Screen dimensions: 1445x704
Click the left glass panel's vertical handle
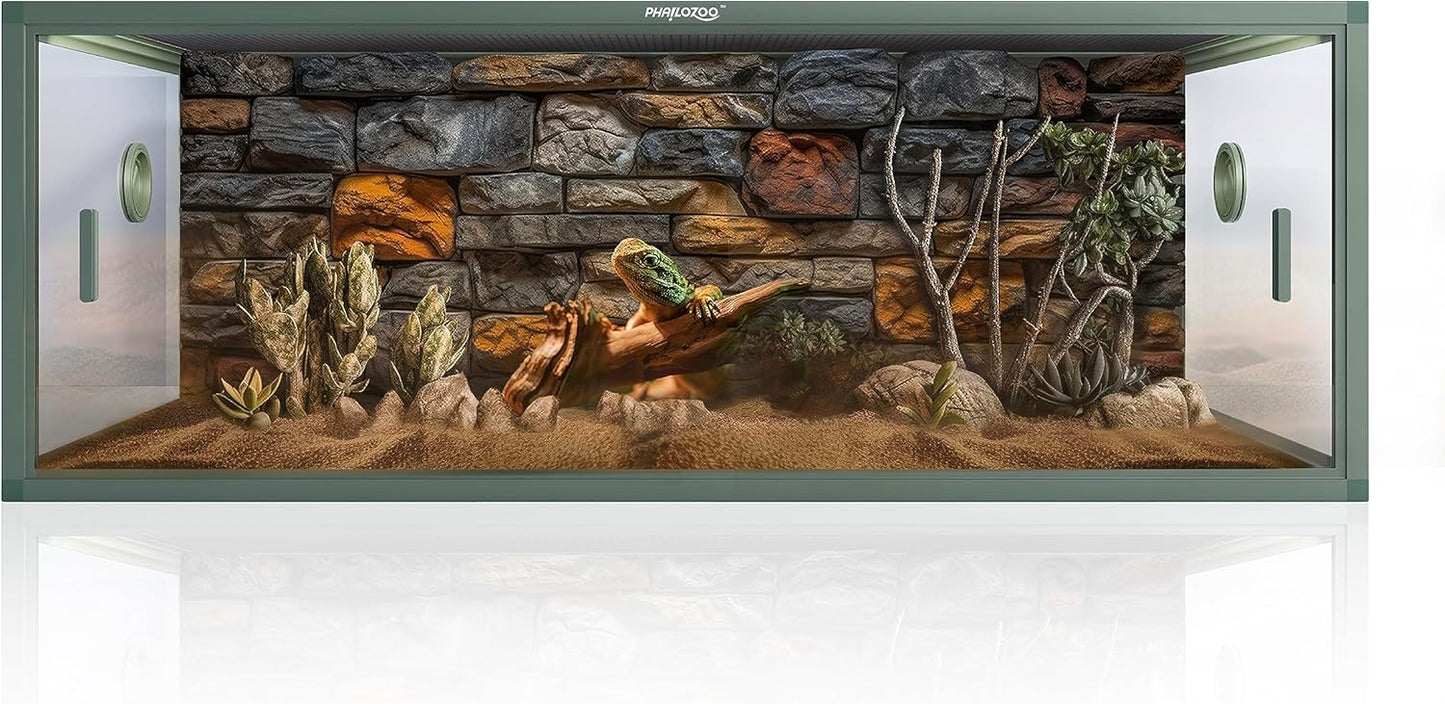pos(89,255)
